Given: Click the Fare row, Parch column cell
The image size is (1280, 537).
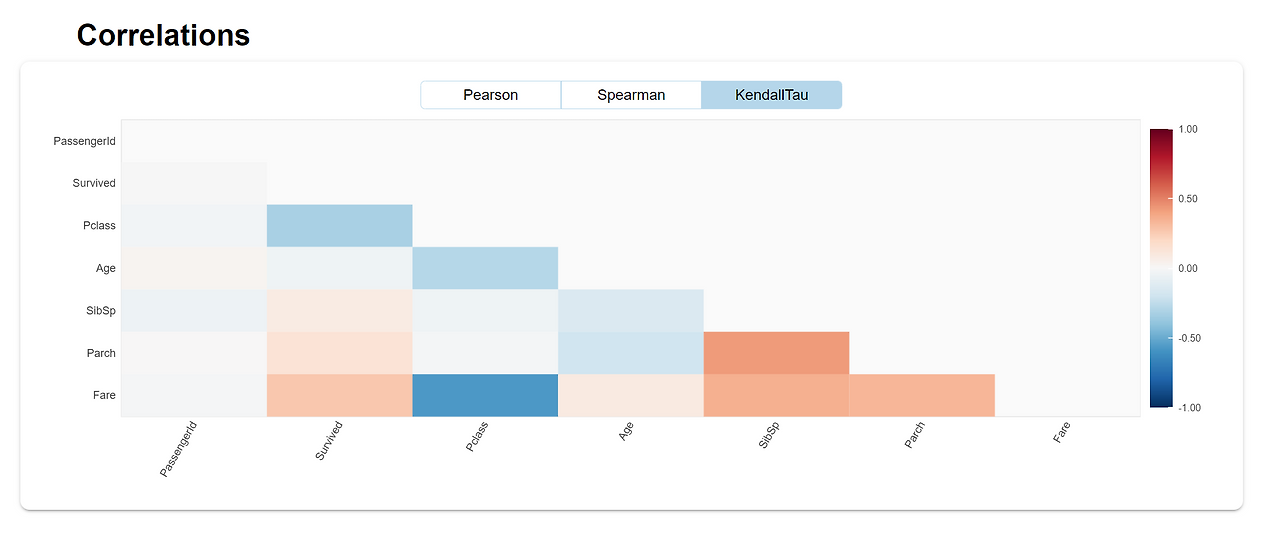Looking at the screenshot, I should coord(922,395).
